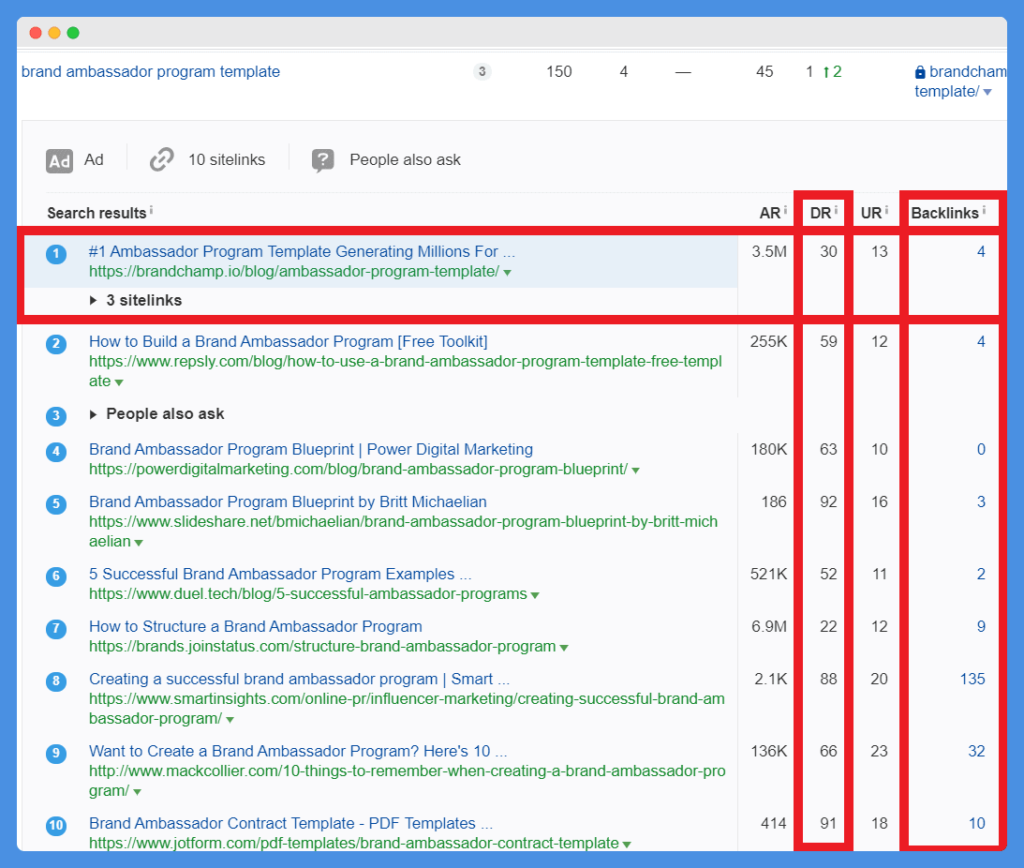Open dropdown arrow after the brandchamp.io URL
The width and height of the screenshot is (1024, 868).
pos(507,272)
